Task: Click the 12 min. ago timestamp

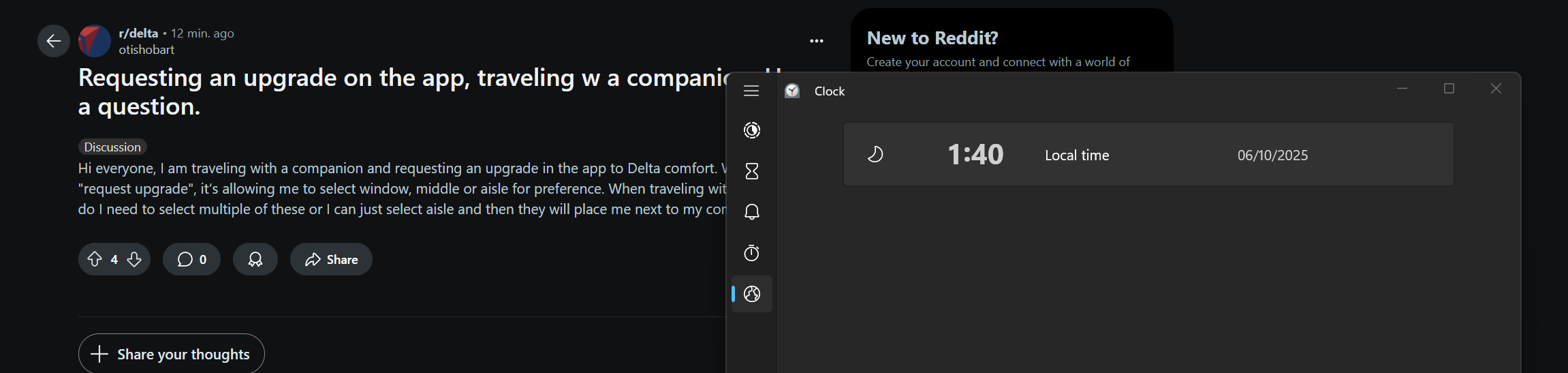Action: pos(202,33)
